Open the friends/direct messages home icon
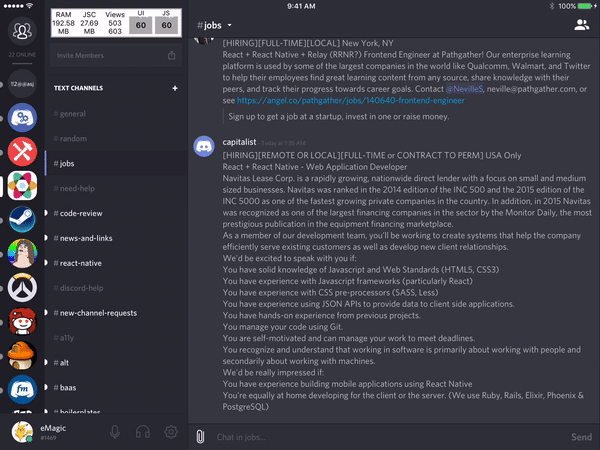This screenshot has height=450, width=600. tap(22, 31)
